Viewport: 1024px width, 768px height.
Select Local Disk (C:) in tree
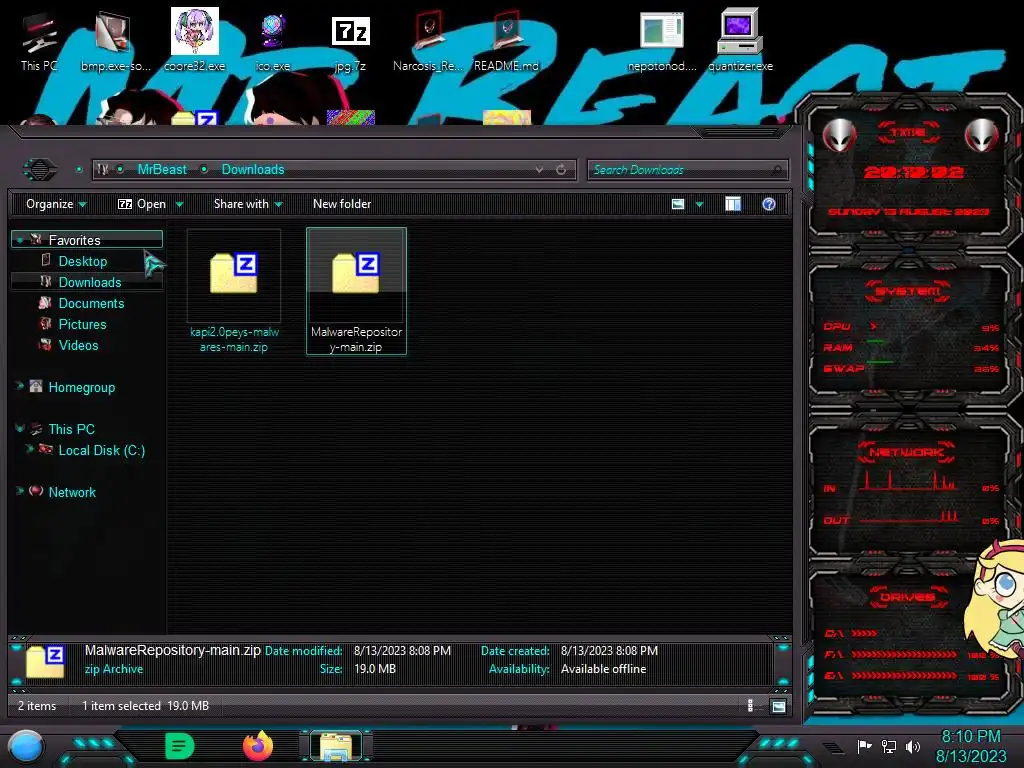click(102, 450)
